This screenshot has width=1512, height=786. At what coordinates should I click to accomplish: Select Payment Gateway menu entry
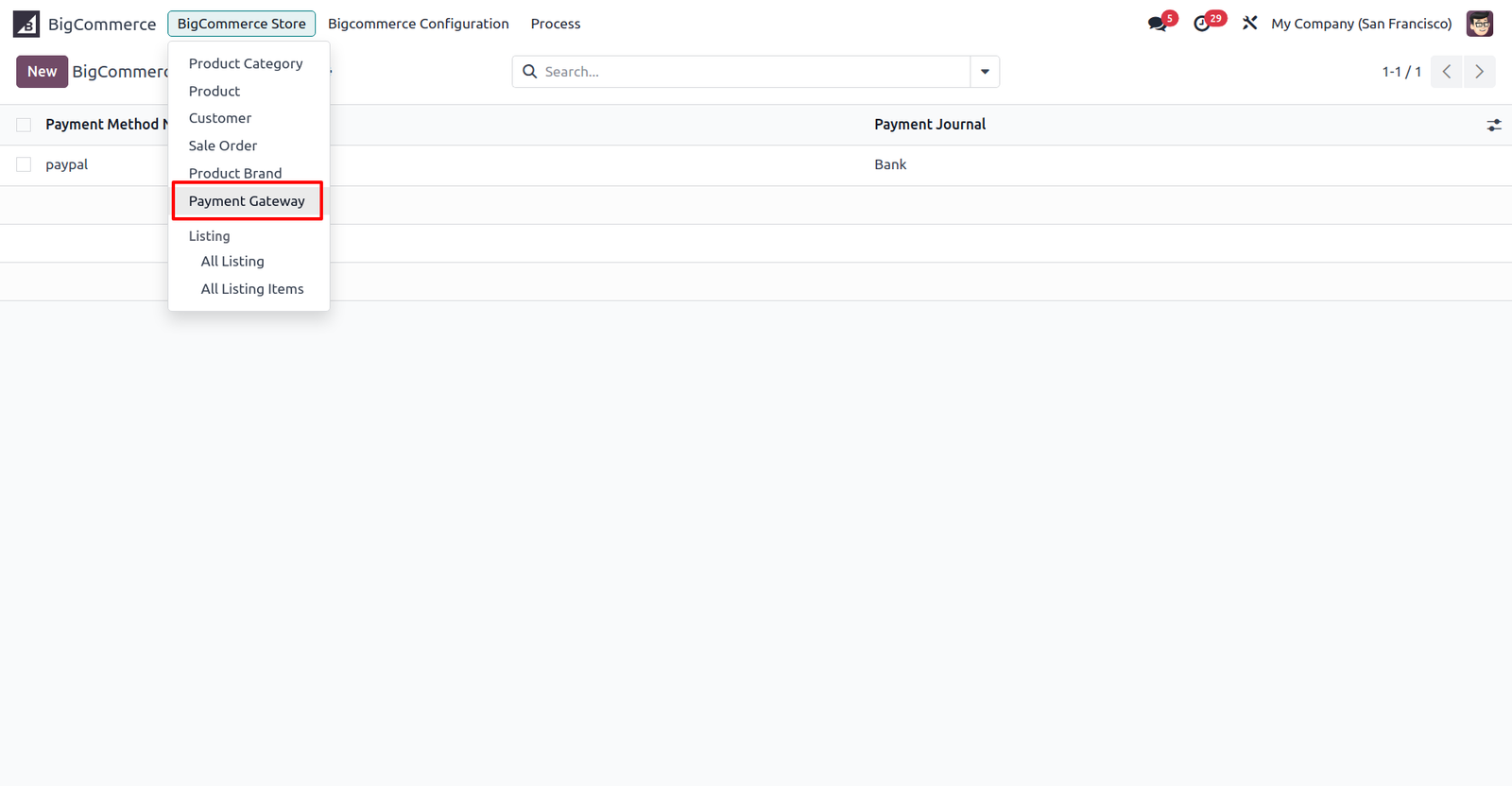pos(247,201)
